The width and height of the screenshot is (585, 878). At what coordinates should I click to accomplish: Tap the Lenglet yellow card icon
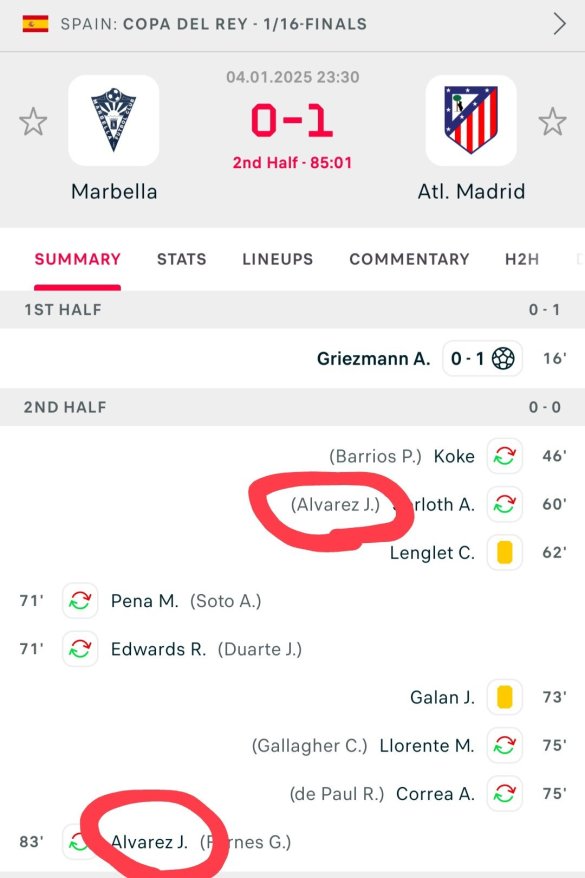coord(505,552)
